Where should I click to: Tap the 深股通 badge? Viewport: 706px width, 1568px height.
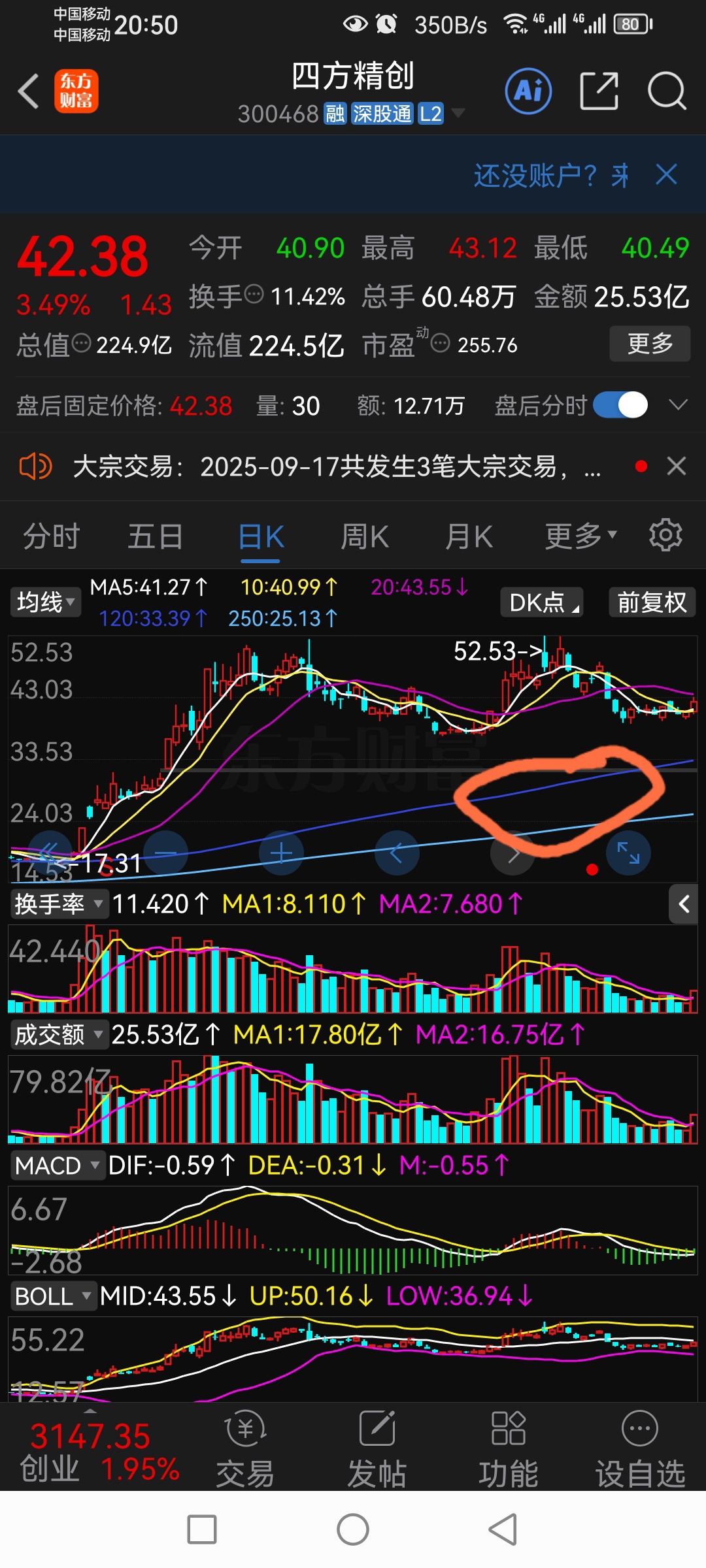382,114
